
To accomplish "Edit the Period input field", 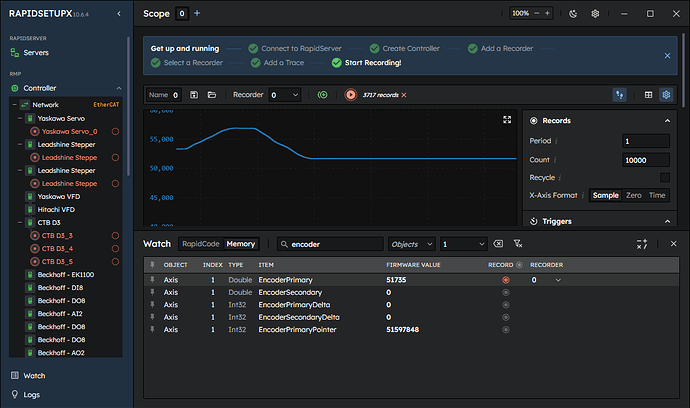I will [646, 141].
